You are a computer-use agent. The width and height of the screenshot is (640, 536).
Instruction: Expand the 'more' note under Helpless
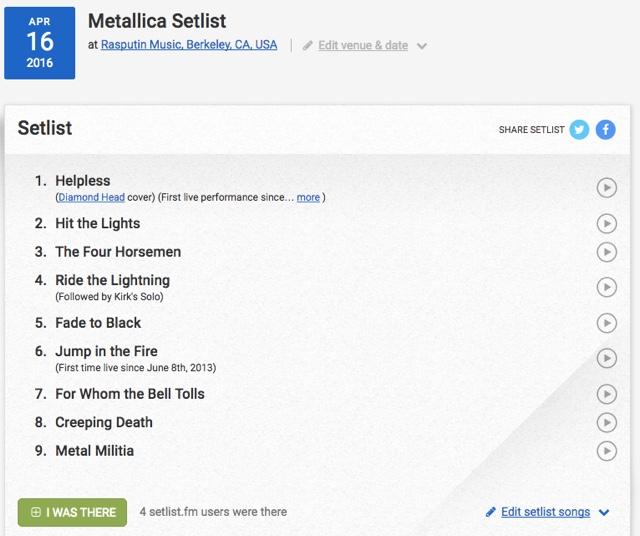coord(308,198)
